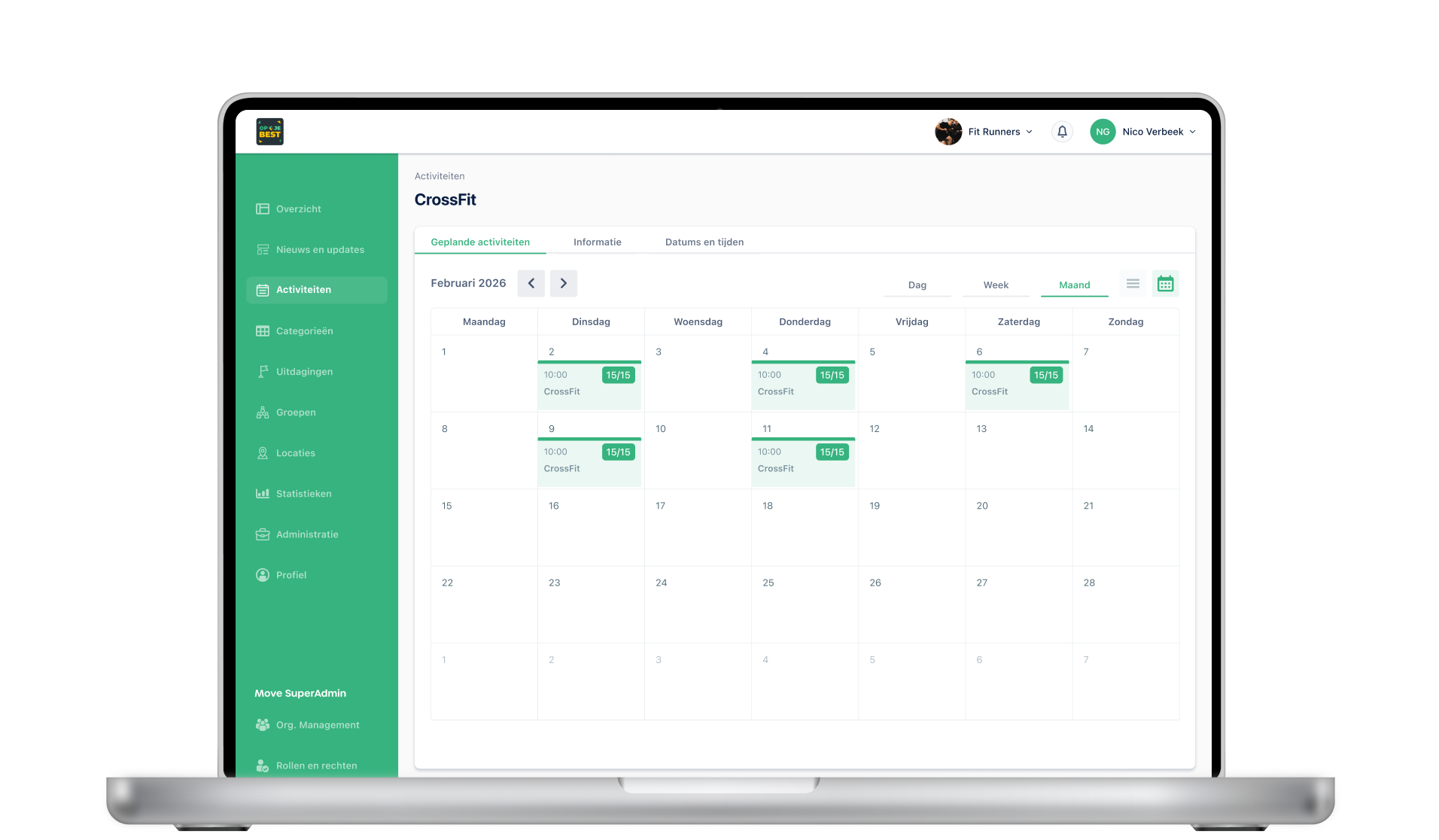This screenshot has width=1439, height=840.
Task: Open the Datums en tijden tab
Action: 704,242
